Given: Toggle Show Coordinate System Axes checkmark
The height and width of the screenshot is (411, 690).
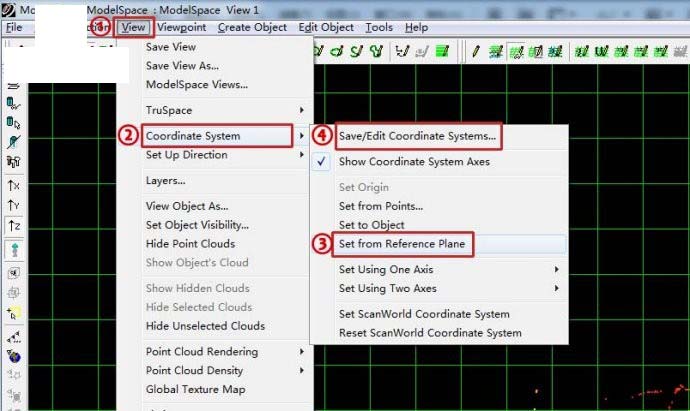Looking at the screenshot, I should 321,161.
